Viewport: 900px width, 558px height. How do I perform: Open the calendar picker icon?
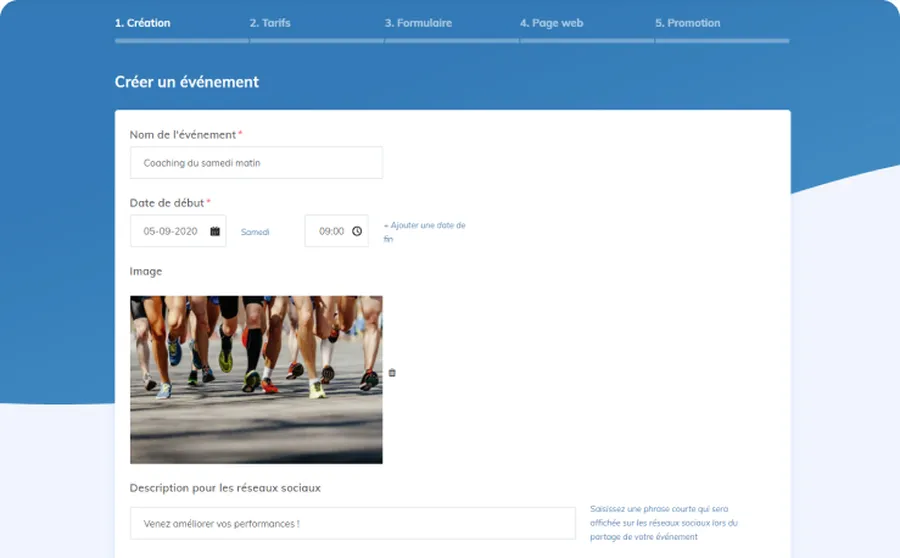coord(215,231)
